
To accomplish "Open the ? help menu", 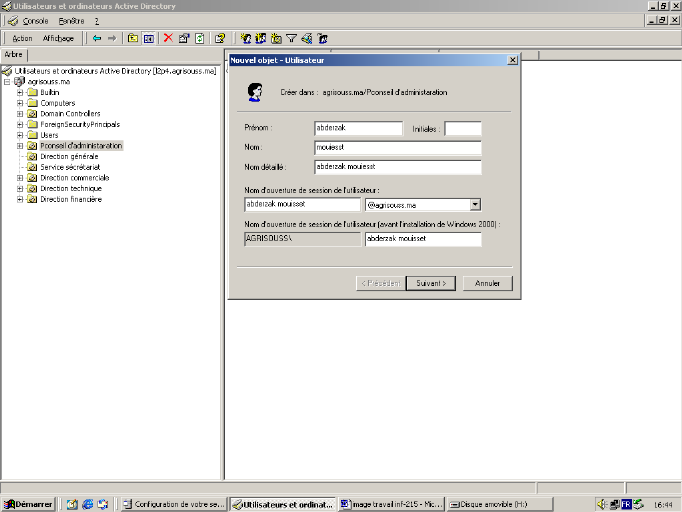I will click(97, 21).
